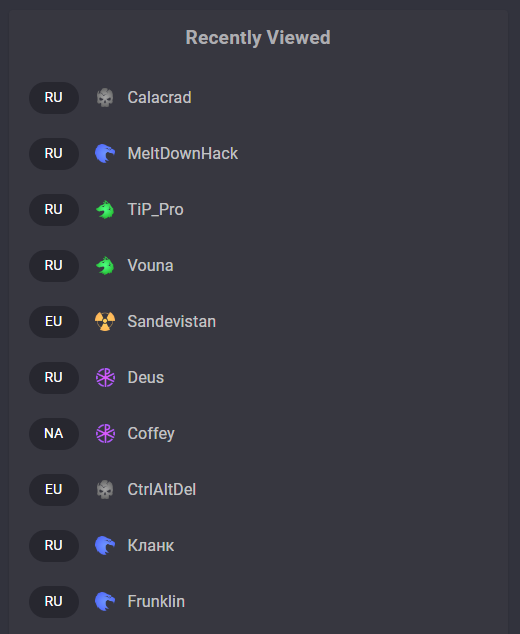Click the RU badge next to Deus
This screenshot has height=634, width=520.
(x=54, y=378)
